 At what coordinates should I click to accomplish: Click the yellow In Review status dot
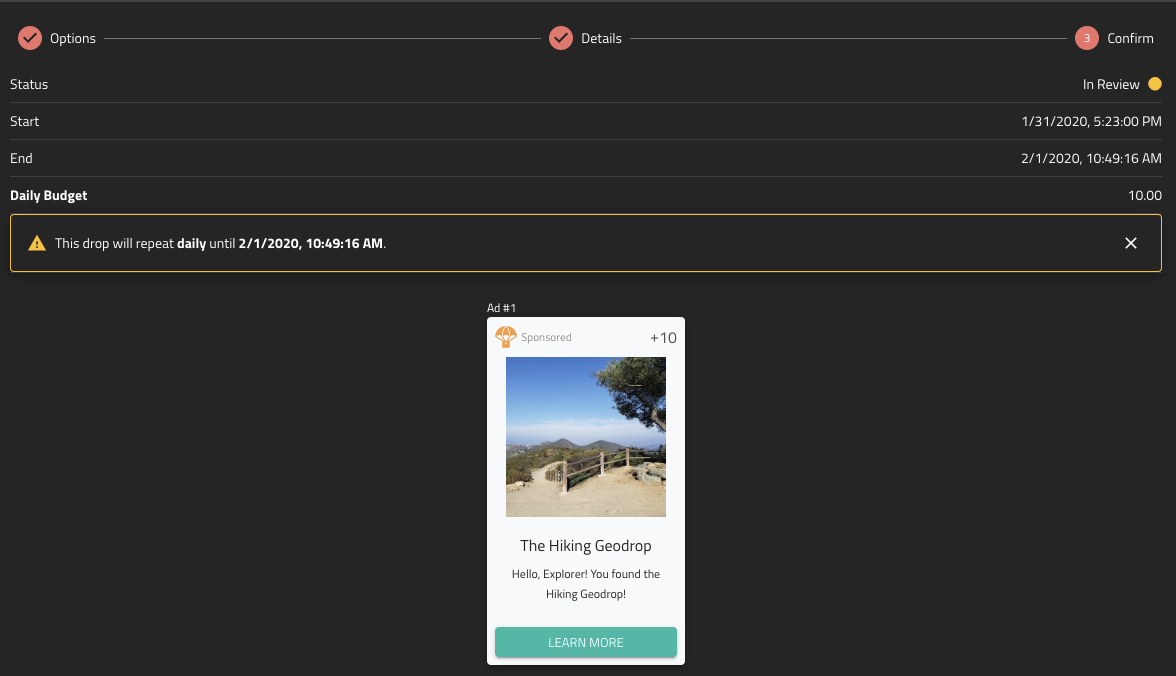[1155, 84]
